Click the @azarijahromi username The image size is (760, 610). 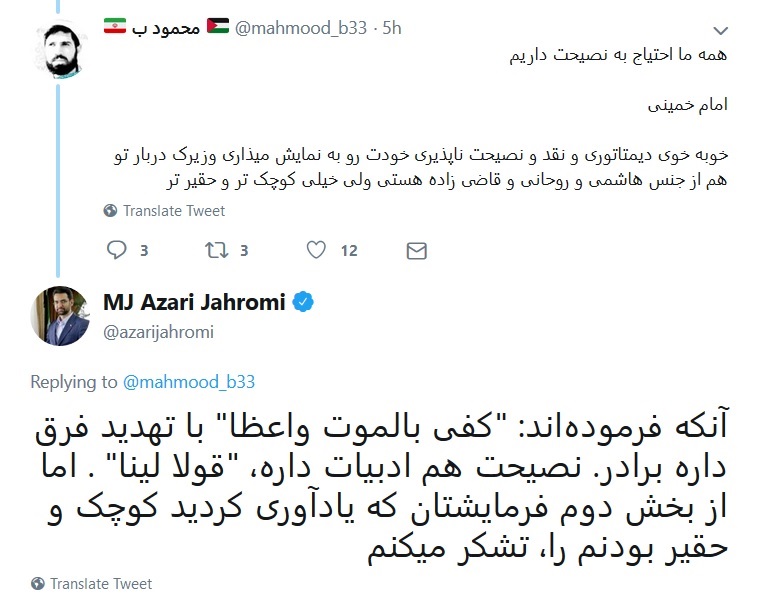tap(158, 332)
